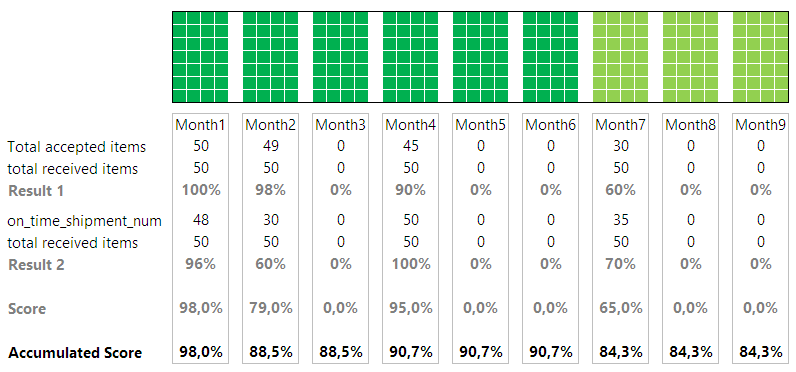Click the Month1 dark green grid block
796x372 pixels.
pyautogui.click(x=201, y=57)
